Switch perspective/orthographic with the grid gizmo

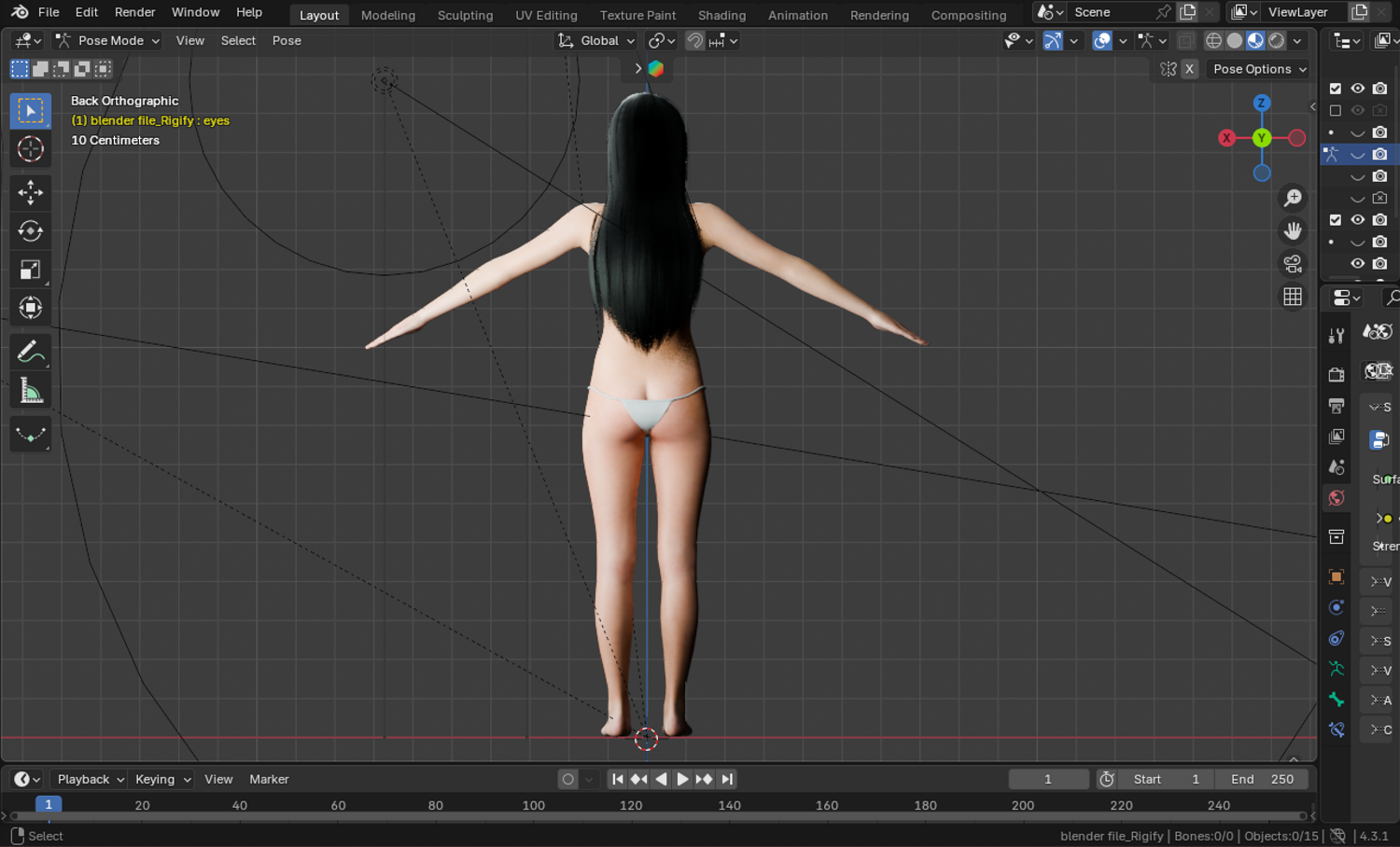click(x=1293, y=297)
